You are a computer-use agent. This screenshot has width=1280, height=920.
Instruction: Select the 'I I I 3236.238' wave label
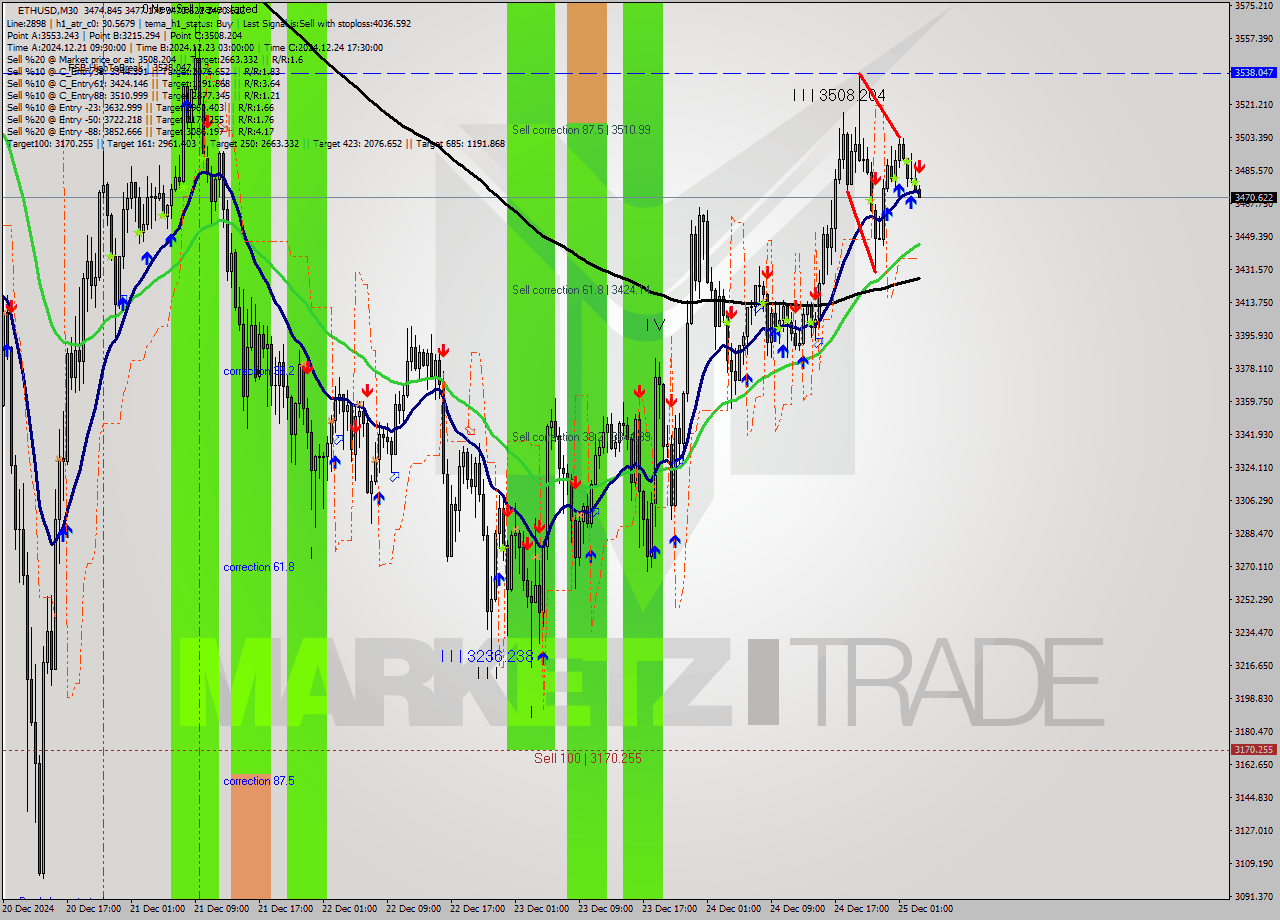(x=487, y=656)
